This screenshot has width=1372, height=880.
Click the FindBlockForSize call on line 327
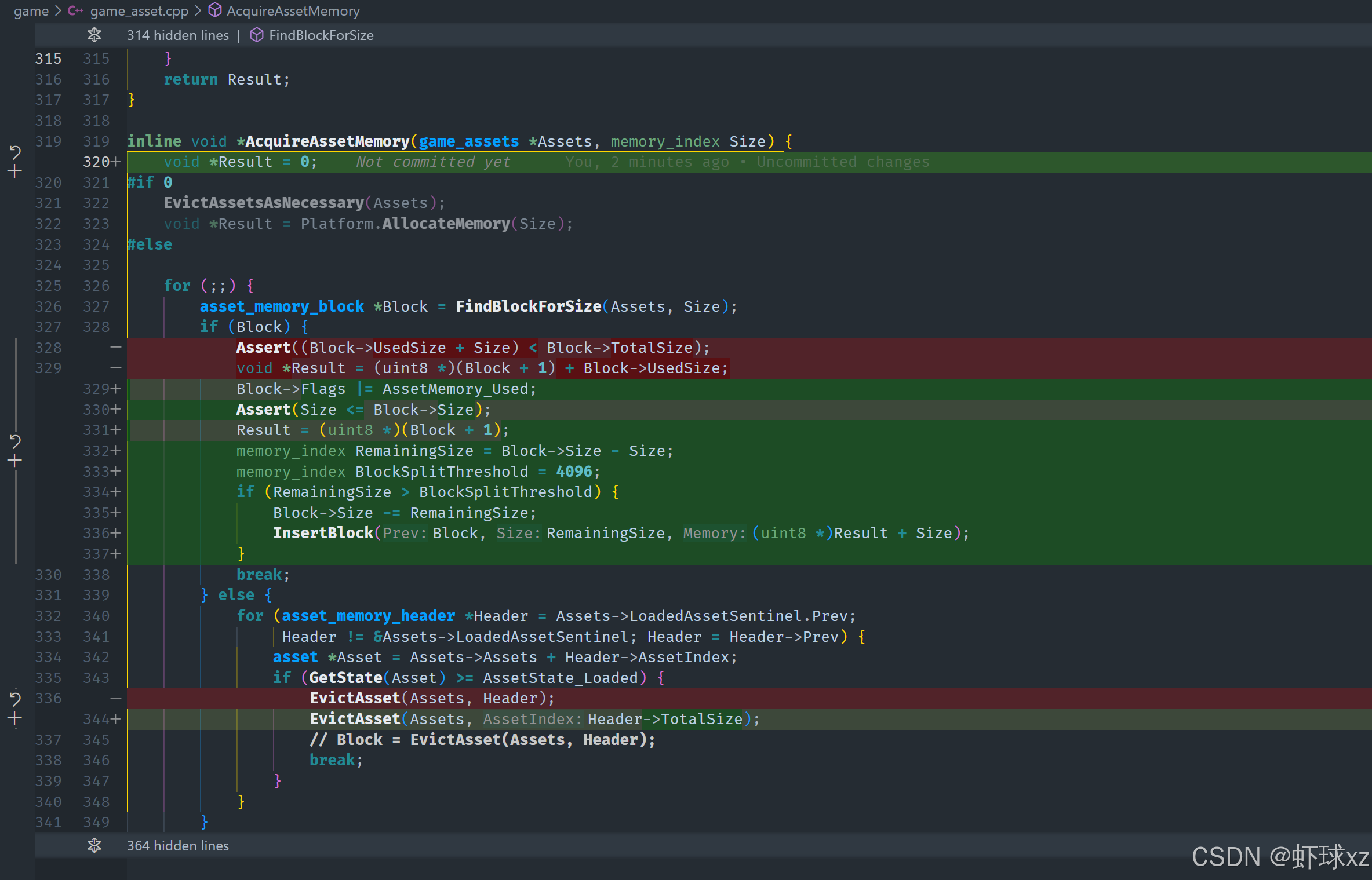(x=528, y=306)
